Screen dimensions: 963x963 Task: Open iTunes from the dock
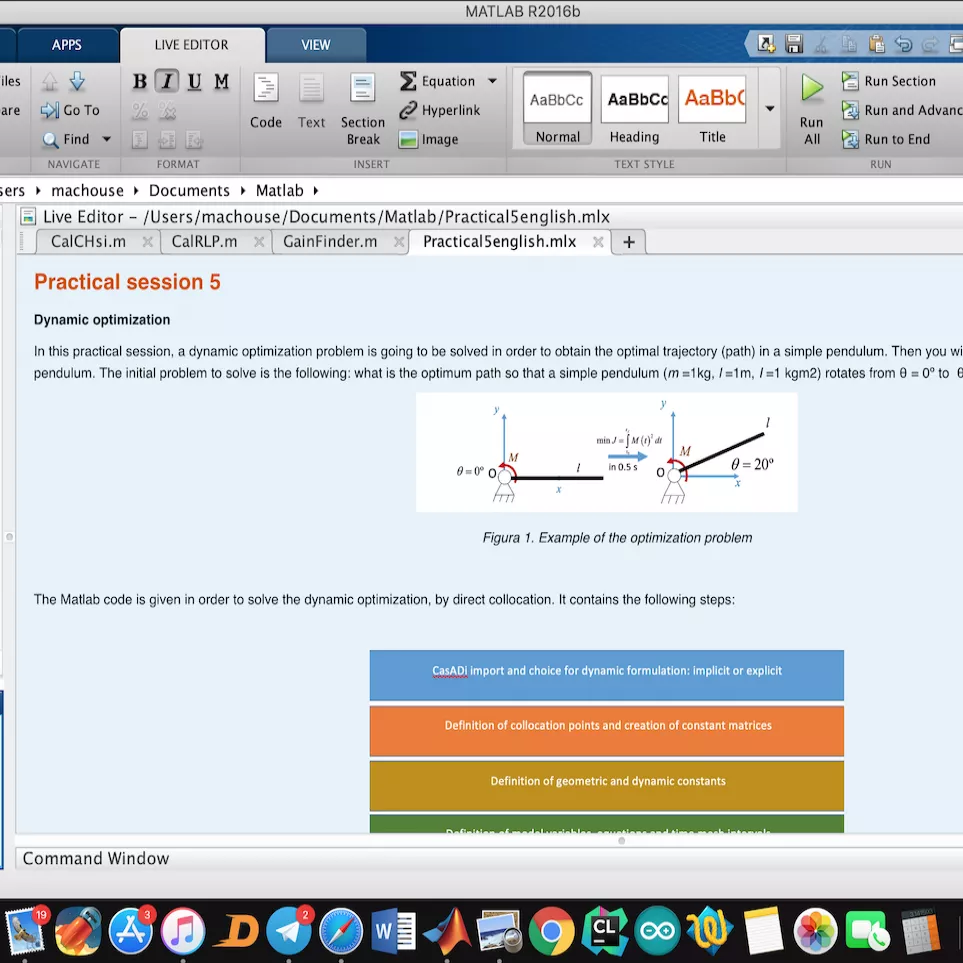click(x=183, y=931)
